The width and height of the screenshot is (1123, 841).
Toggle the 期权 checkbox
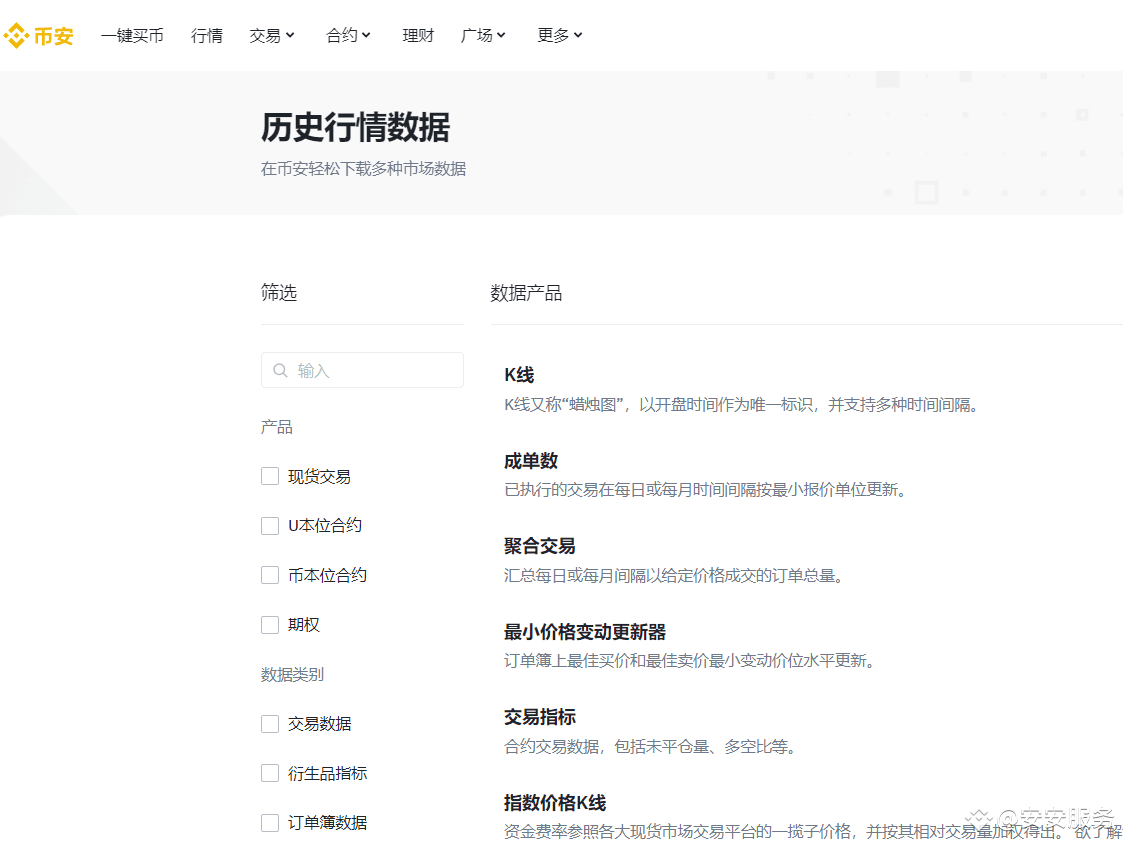[270, 625]
